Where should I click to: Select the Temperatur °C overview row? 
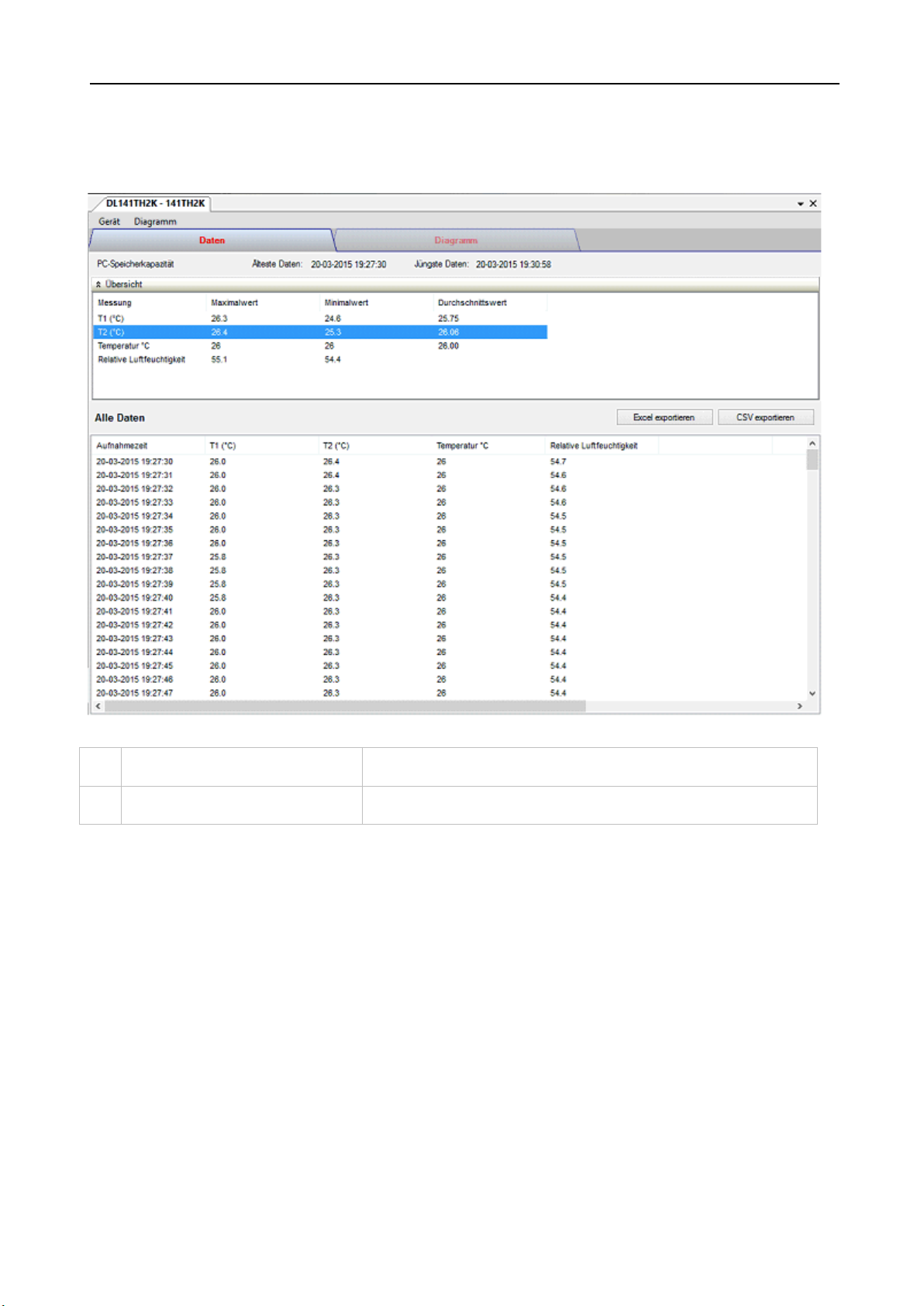coord(320,346)
